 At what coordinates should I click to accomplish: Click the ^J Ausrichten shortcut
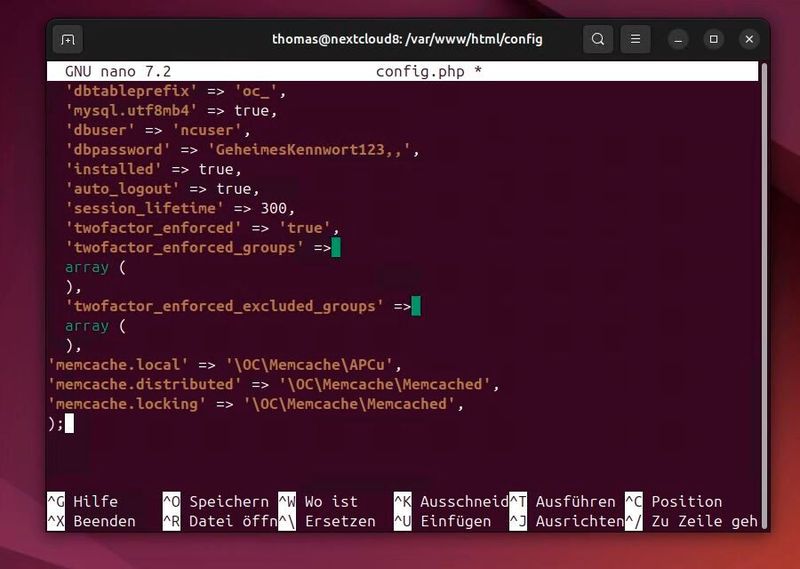click(x=567, y=522)
